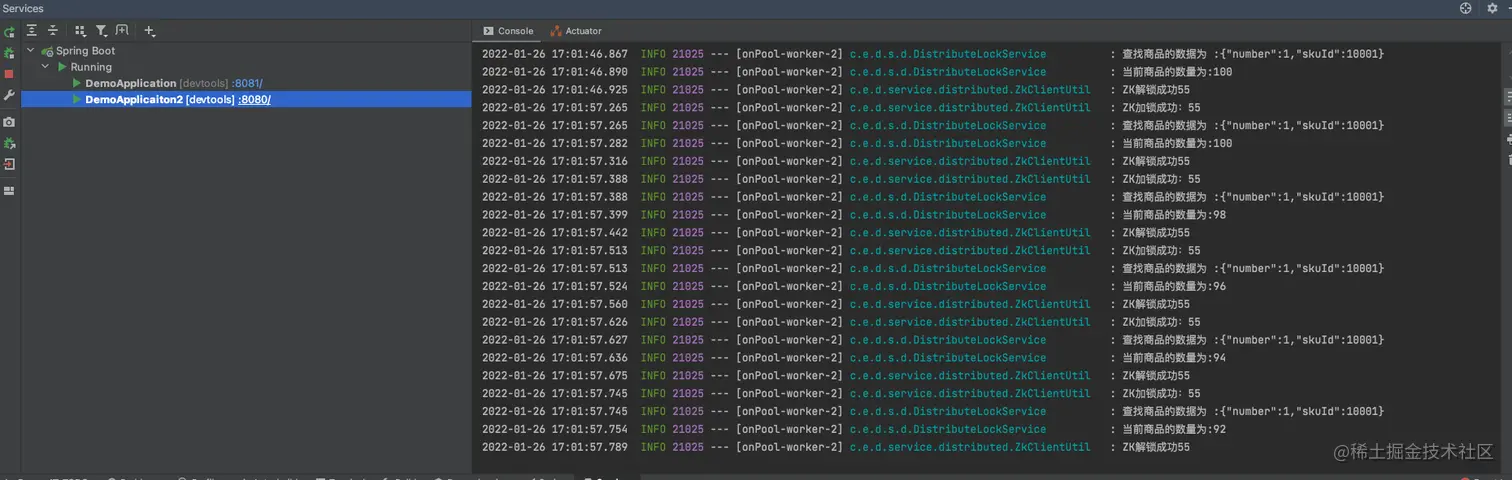Click the Rerun in Debug mode icon
The width and height of the screenshot is (1512, 480).
(x=9, y=53)
